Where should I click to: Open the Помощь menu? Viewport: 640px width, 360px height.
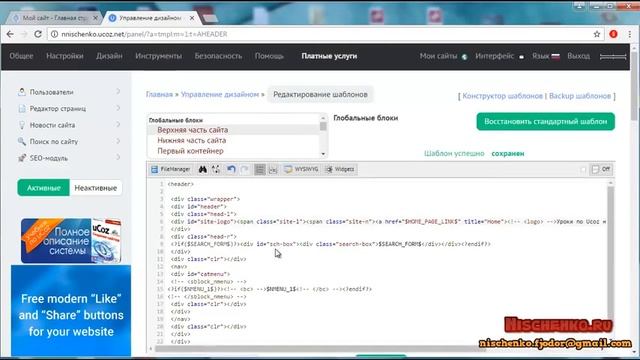click(x=269, y=56)
